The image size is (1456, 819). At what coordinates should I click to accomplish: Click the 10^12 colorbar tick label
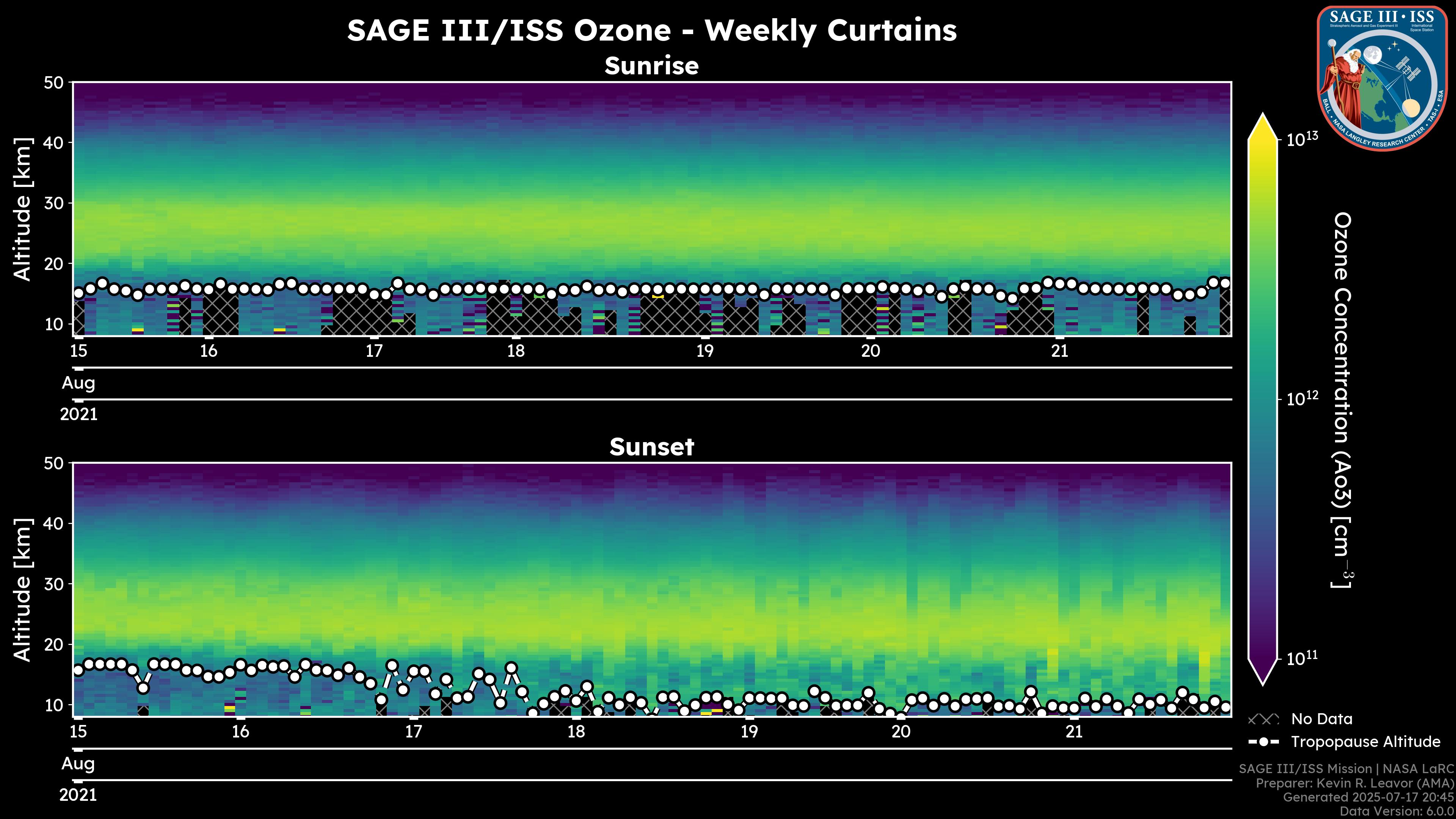[x=1302, y=399]
